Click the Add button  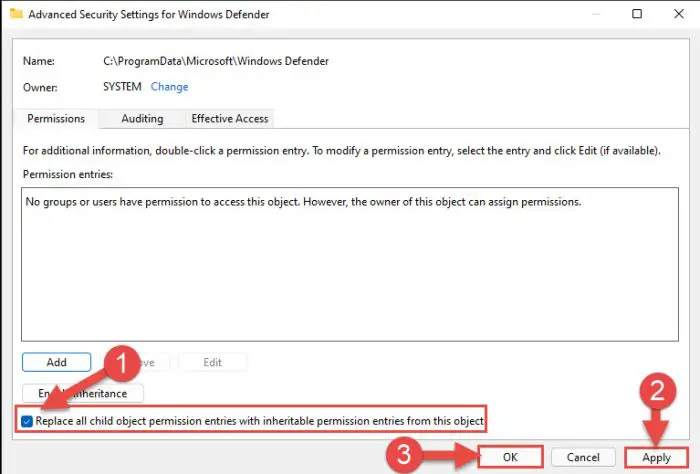(x=57, y=362)
